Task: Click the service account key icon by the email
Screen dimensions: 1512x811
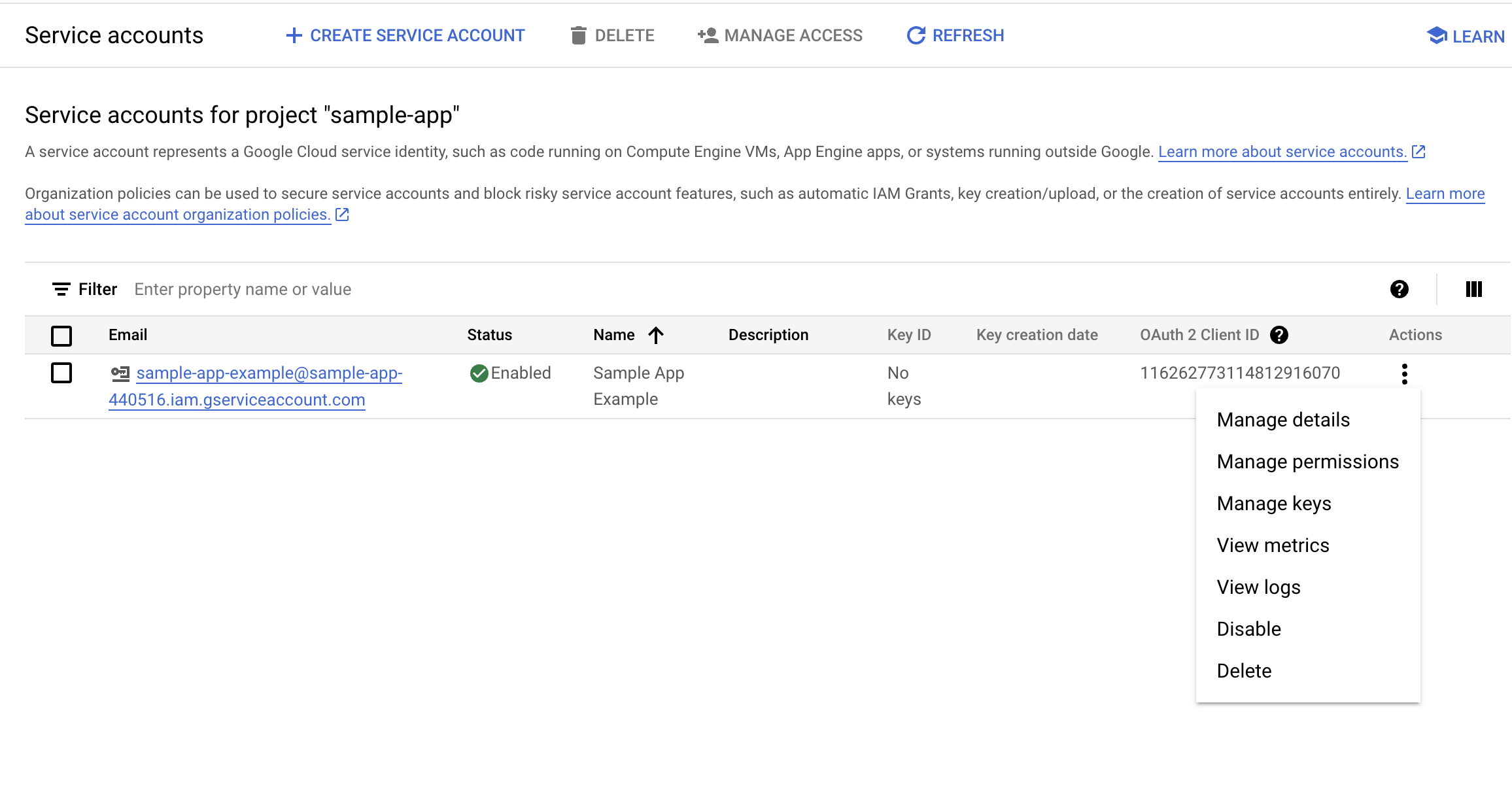Action: (x=120, y=373)
